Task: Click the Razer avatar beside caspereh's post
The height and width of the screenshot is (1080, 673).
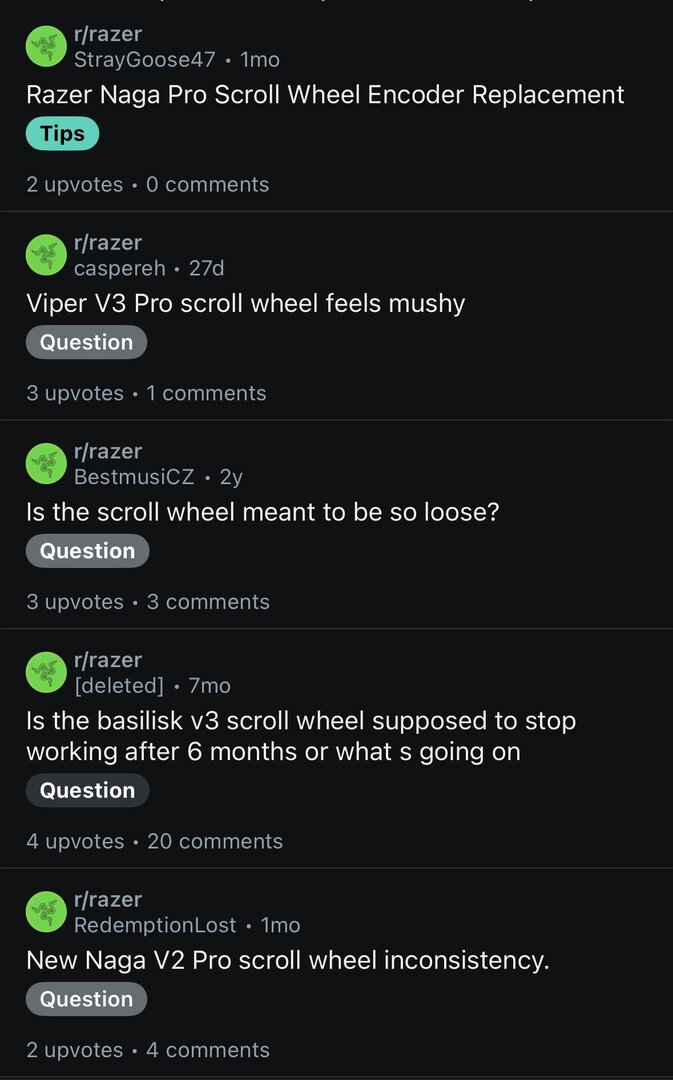Action: [46, 255]
